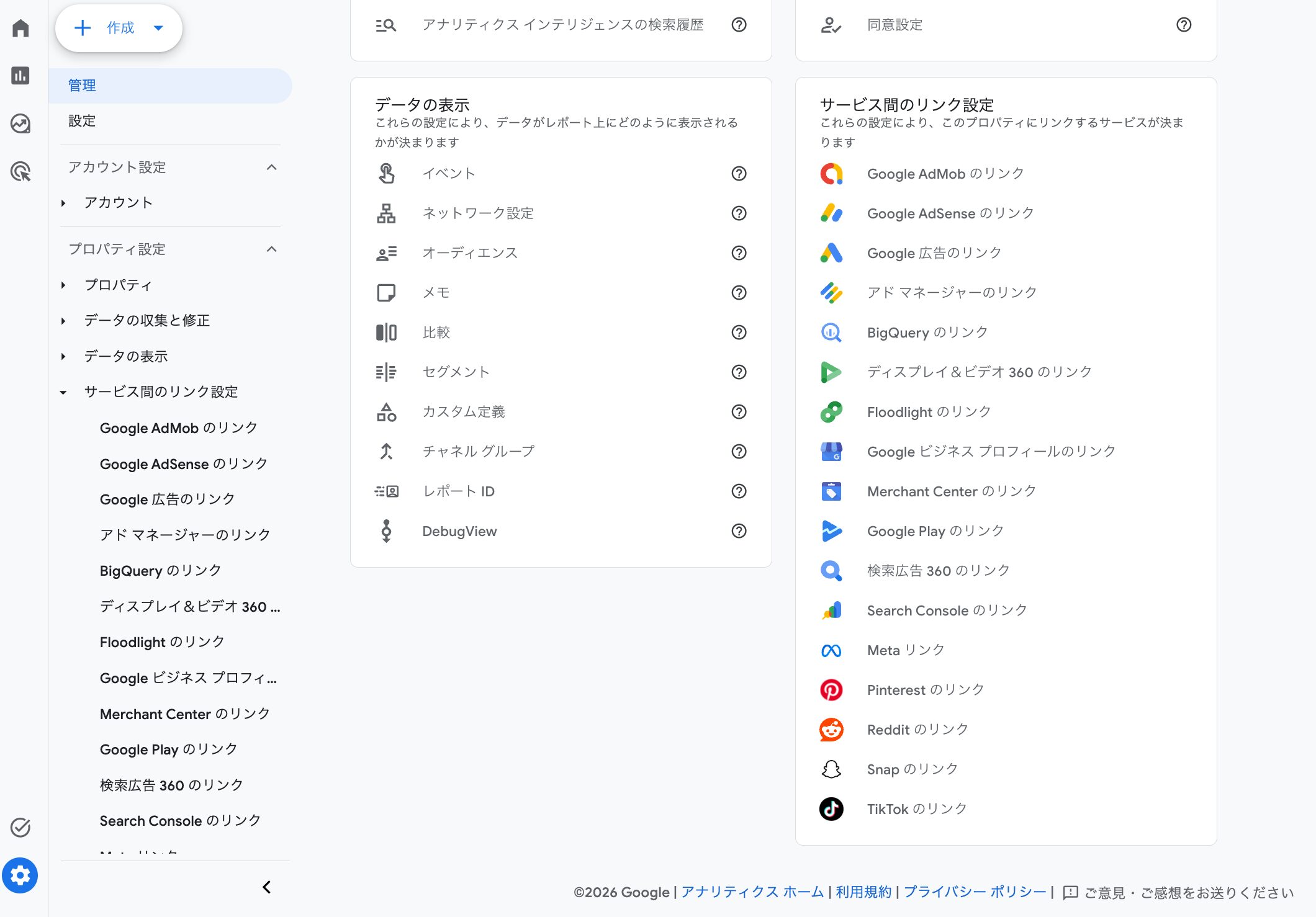This screenshot has height=917, width=1316.
Task: Click the ディスプレイ＆ビデオ 360 logo icon
Action: (831, 372)
